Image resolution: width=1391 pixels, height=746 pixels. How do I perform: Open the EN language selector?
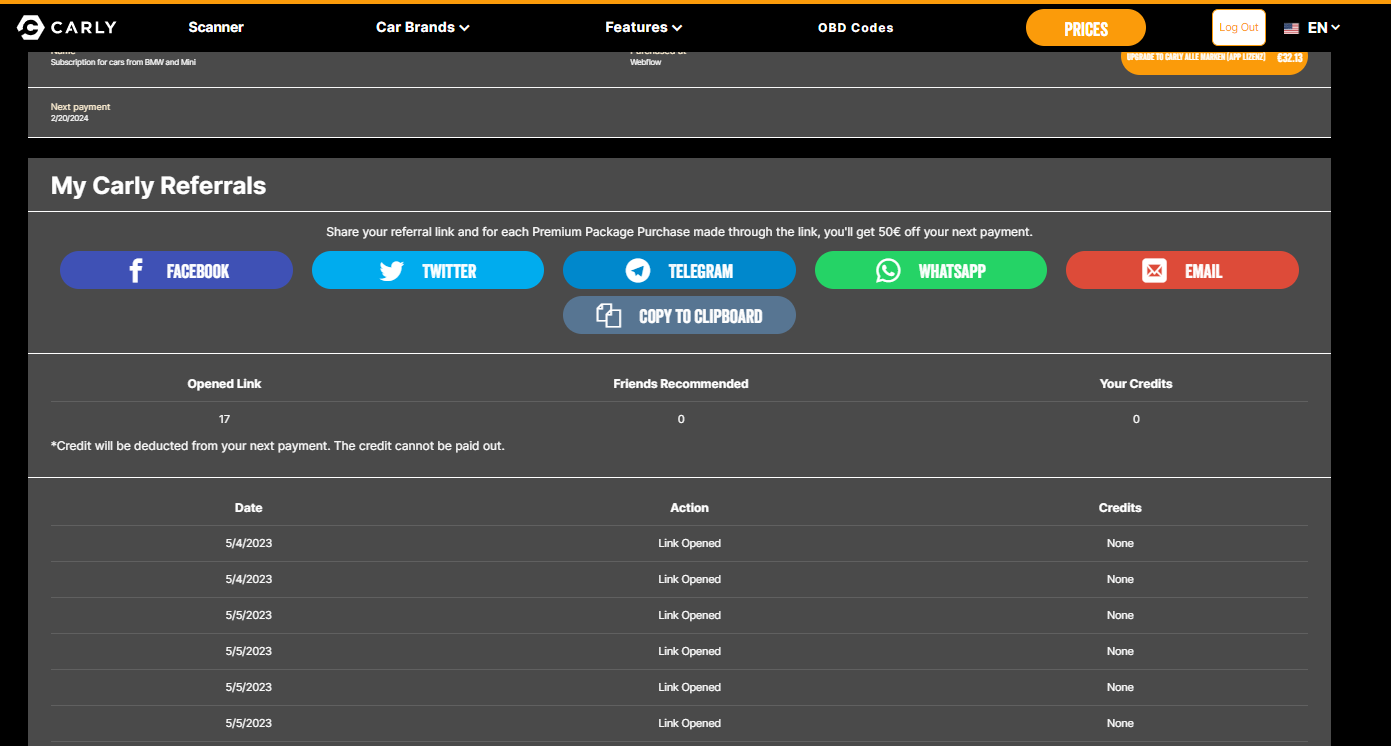click(1324, 28)
